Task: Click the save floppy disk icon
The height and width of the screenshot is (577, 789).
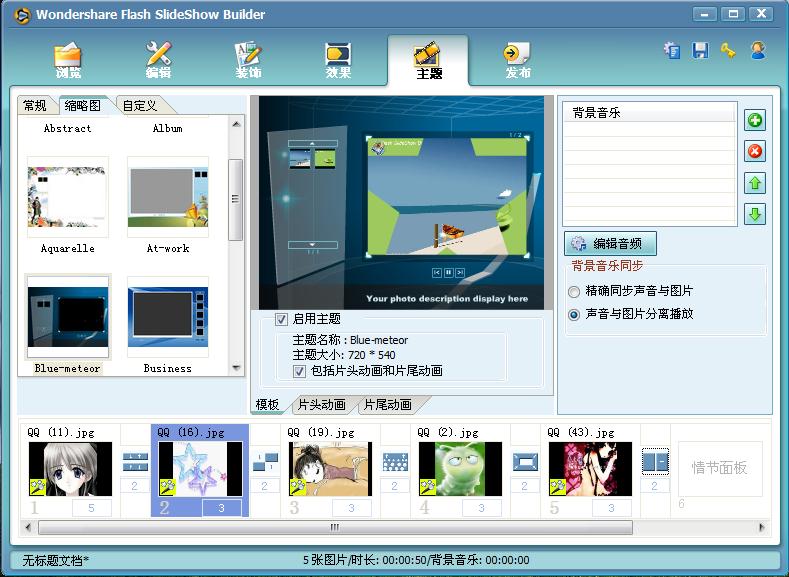Action: pyautogui.click(x=700, y=51)
